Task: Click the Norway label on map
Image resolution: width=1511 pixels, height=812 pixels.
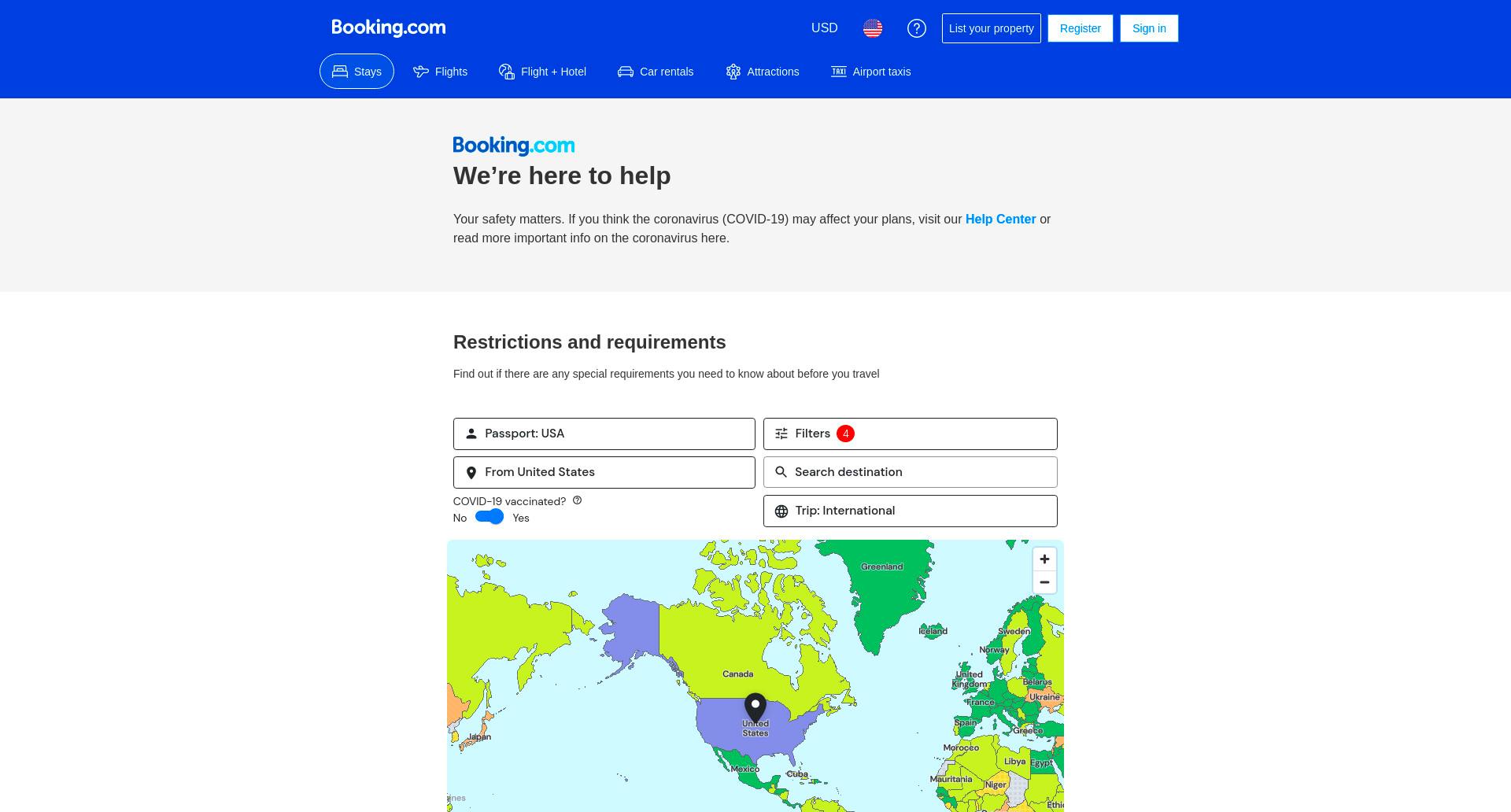Action: [x=994, y=650]
